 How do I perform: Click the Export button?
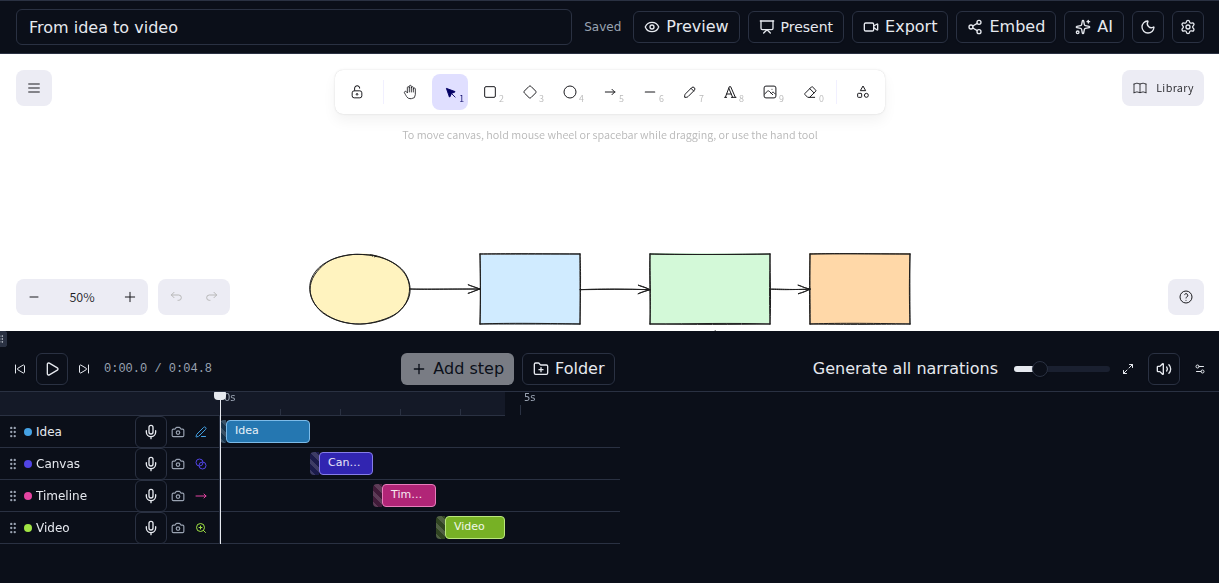(900, 27)
